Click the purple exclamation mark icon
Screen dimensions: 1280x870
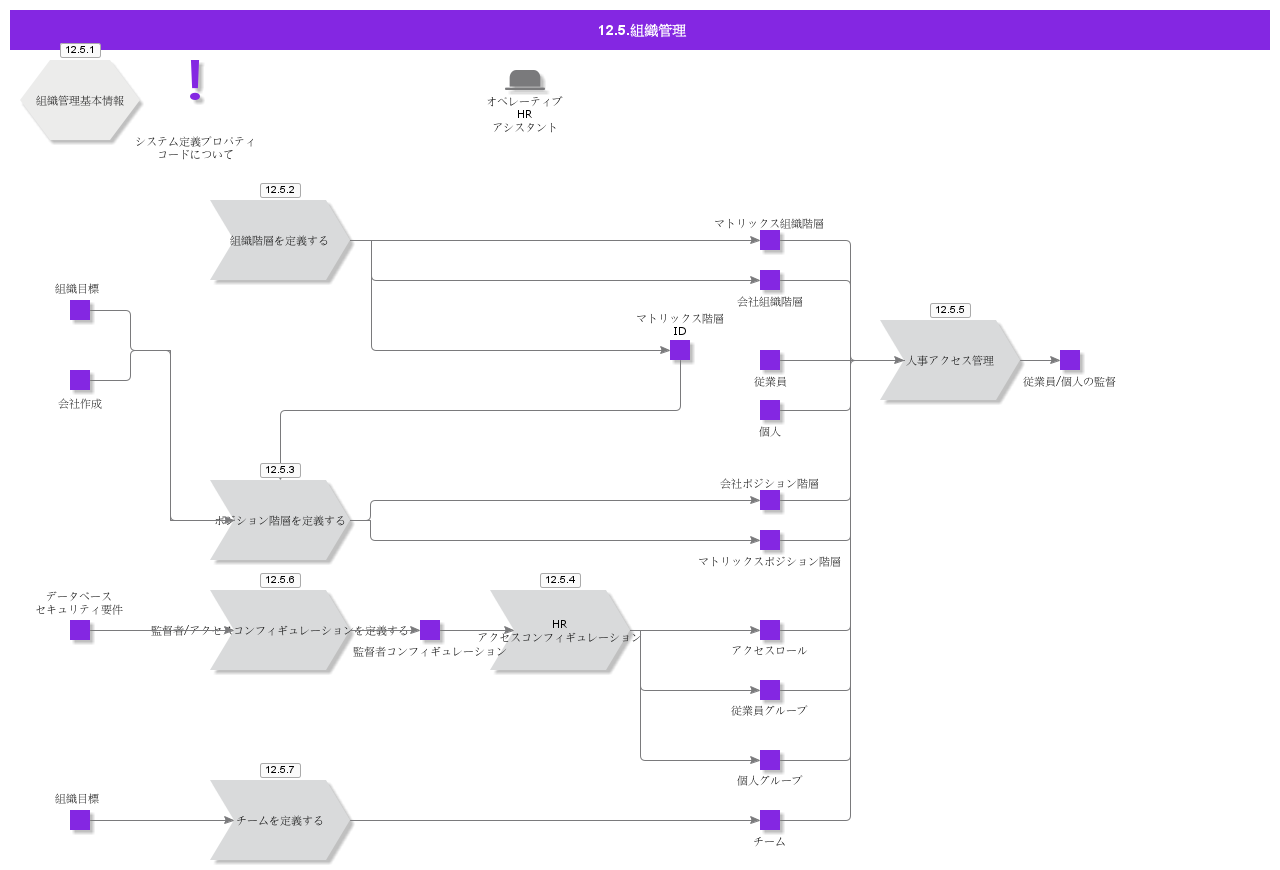[x=195, y=80]
